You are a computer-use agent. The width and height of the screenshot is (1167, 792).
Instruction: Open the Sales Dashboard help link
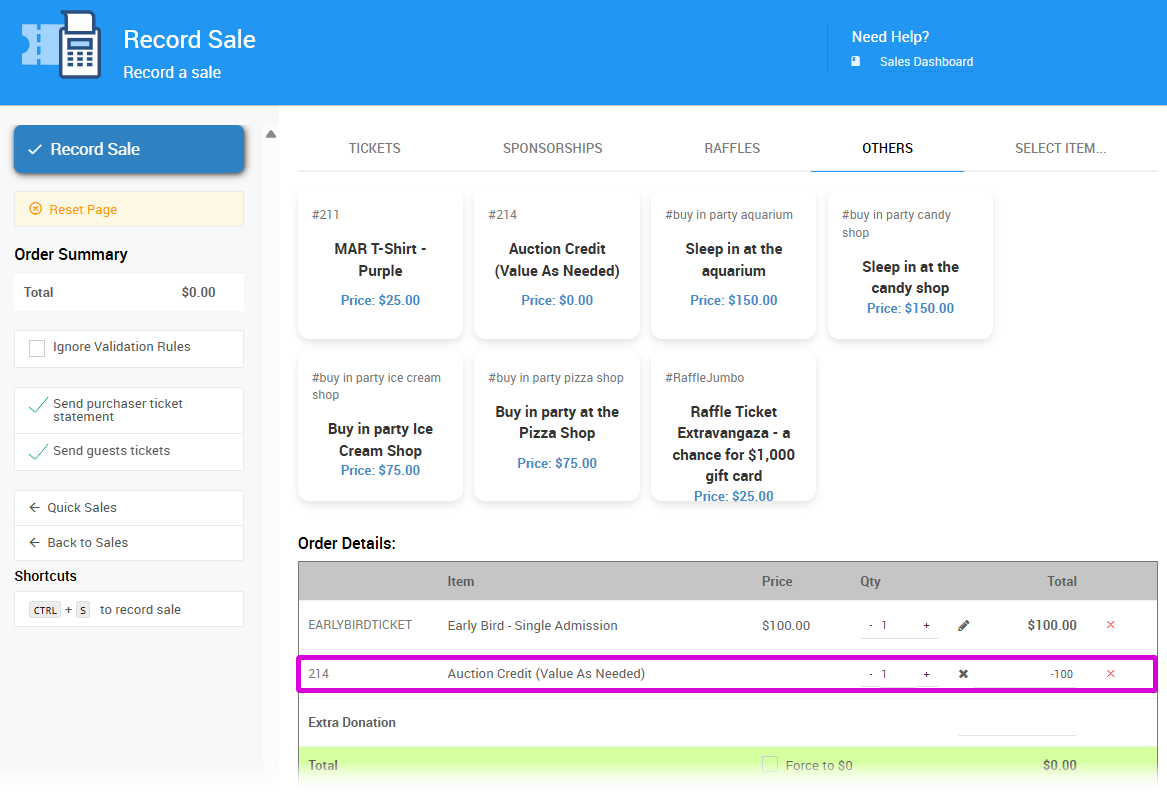point(925,62)
